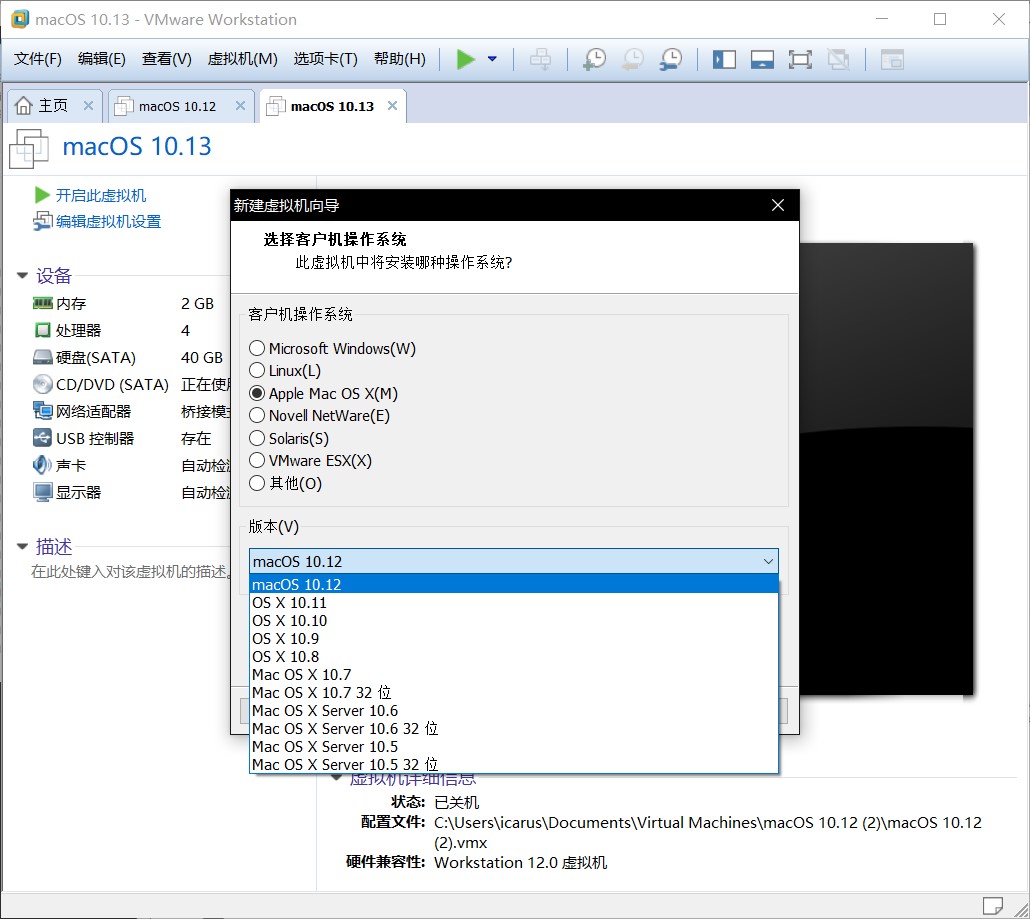
Task: Click the 内存 memory device icon
Action: point(42,303)
